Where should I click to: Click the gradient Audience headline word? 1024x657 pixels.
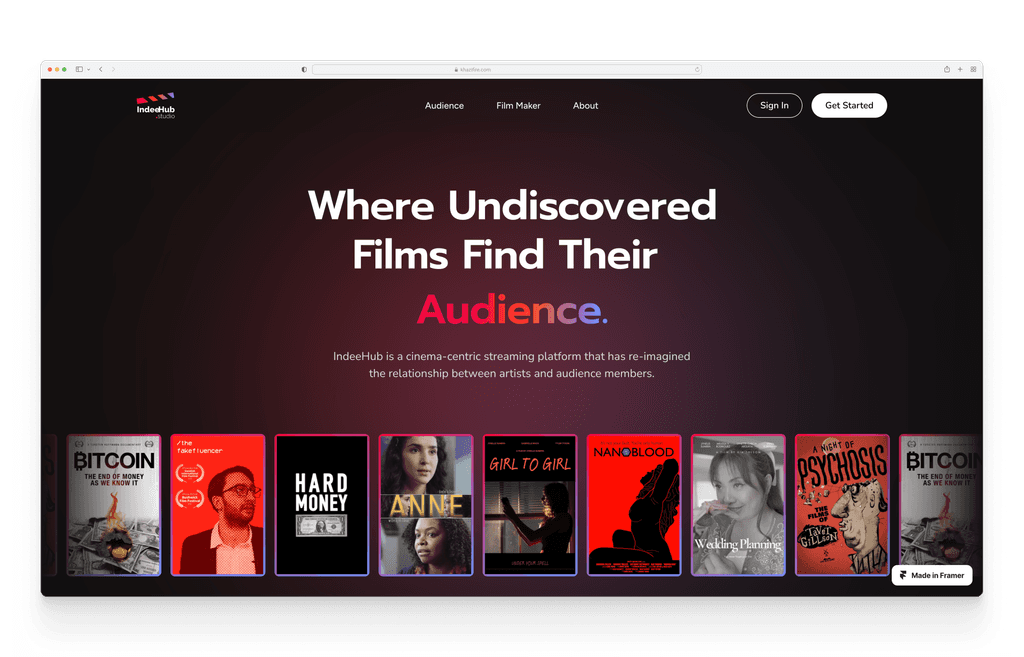(x=512, y=310)
